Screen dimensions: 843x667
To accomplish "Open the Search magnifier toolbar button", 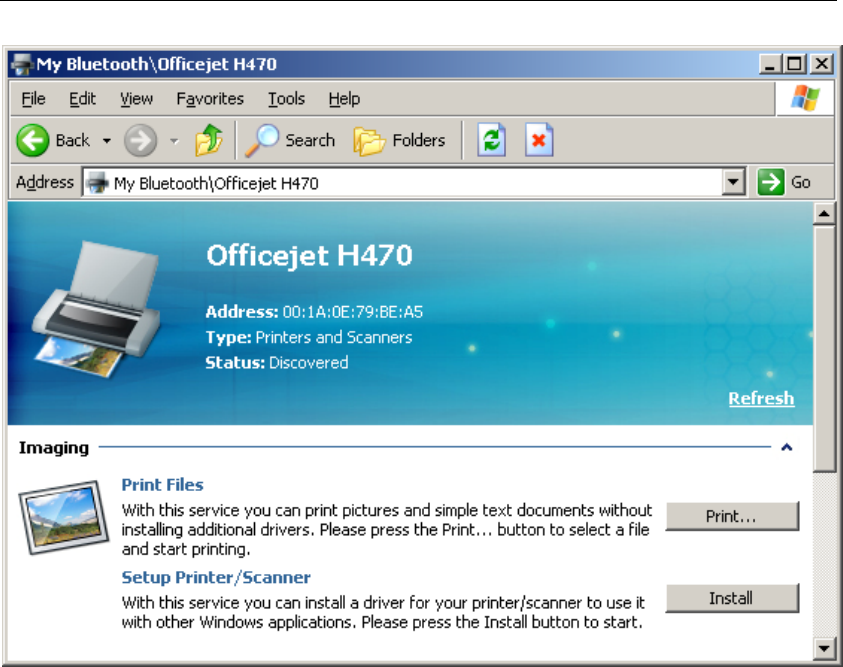I will click(x=290, y=140).
